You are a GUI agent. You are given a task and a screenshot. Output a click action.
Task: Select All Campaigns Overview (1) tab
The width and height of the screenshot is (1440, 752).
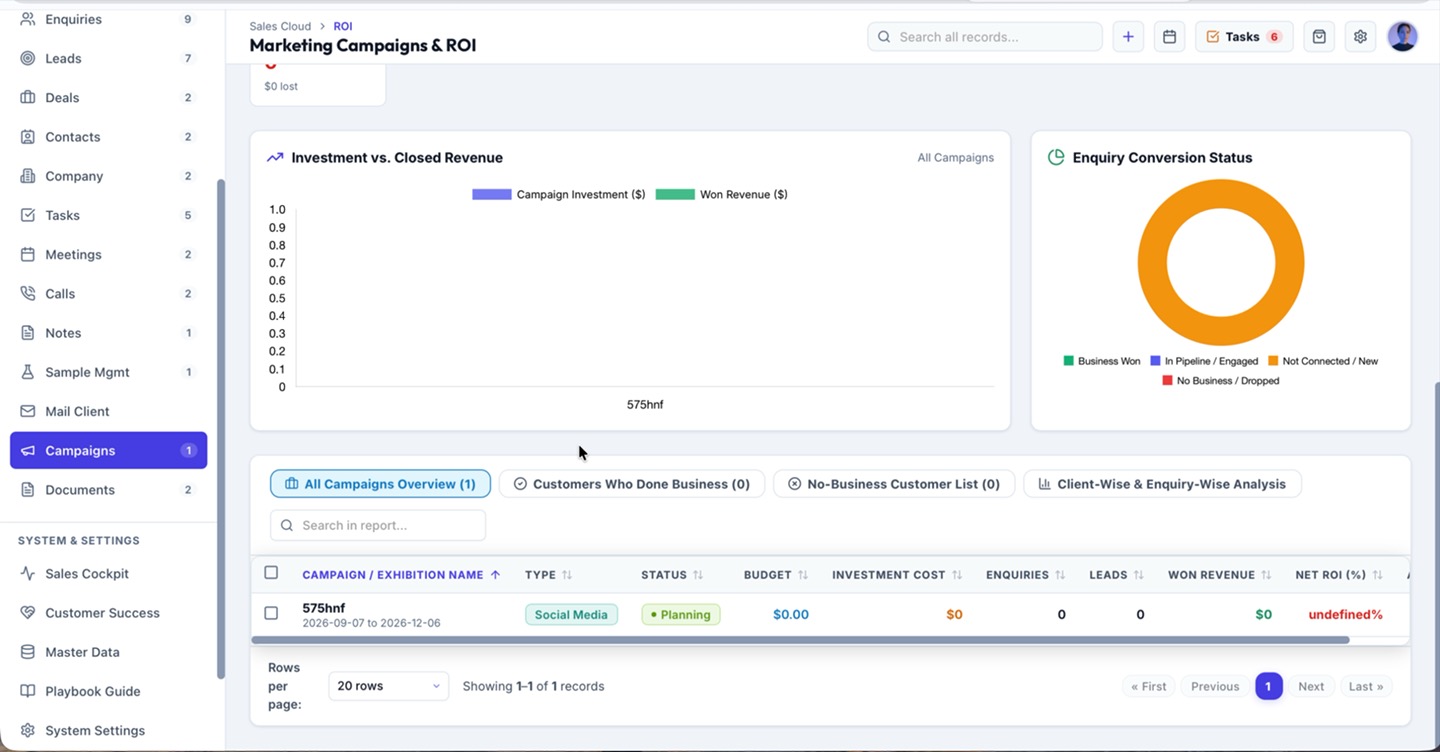(x=380, y=484)
